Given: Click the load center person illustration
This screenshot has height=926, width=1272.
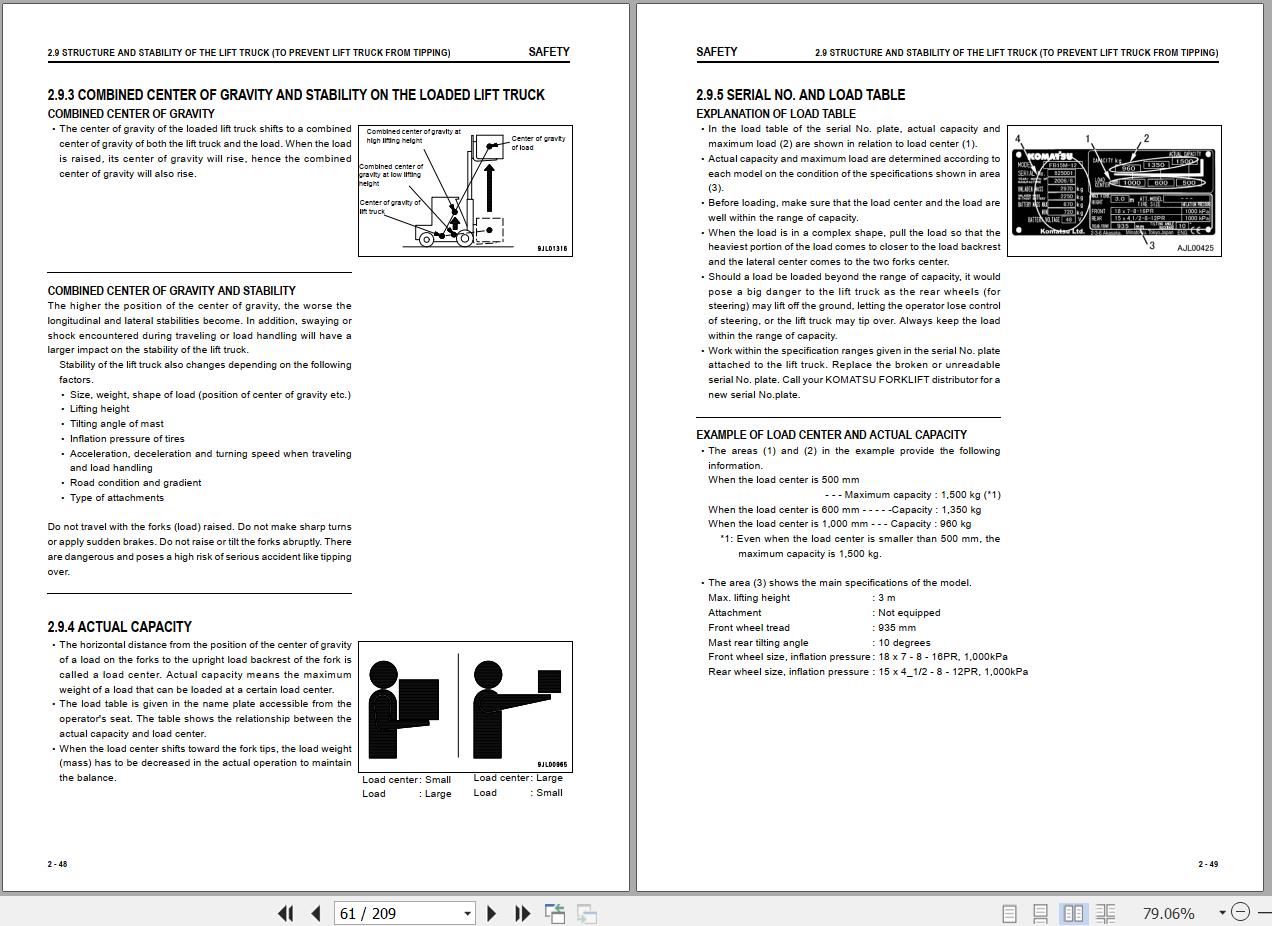Looking at the screenshot, I should (465, 706).
